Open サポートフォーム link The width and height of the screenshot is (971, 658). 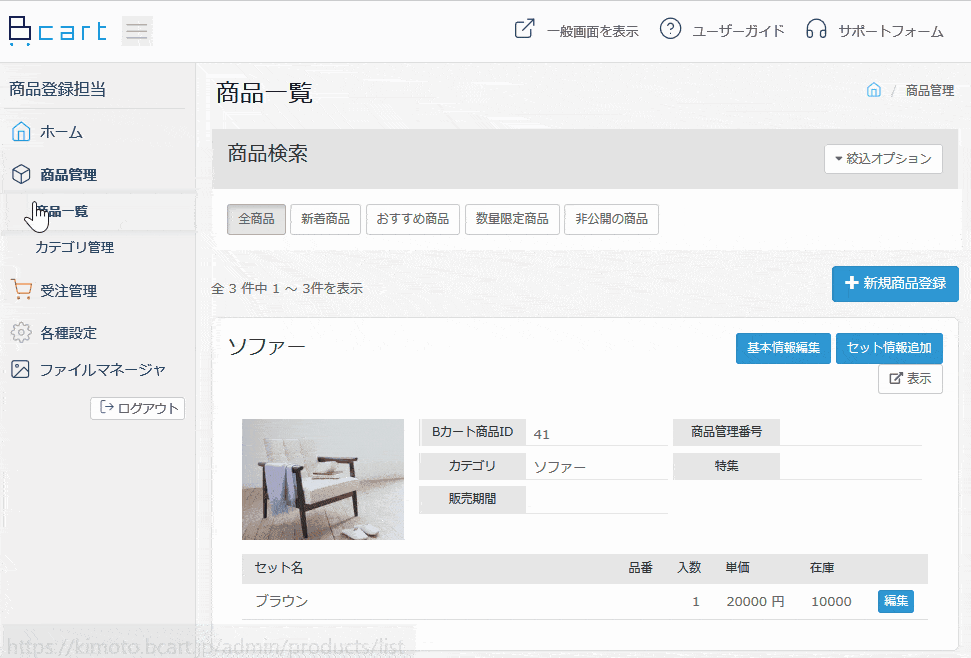coord(890,31)
